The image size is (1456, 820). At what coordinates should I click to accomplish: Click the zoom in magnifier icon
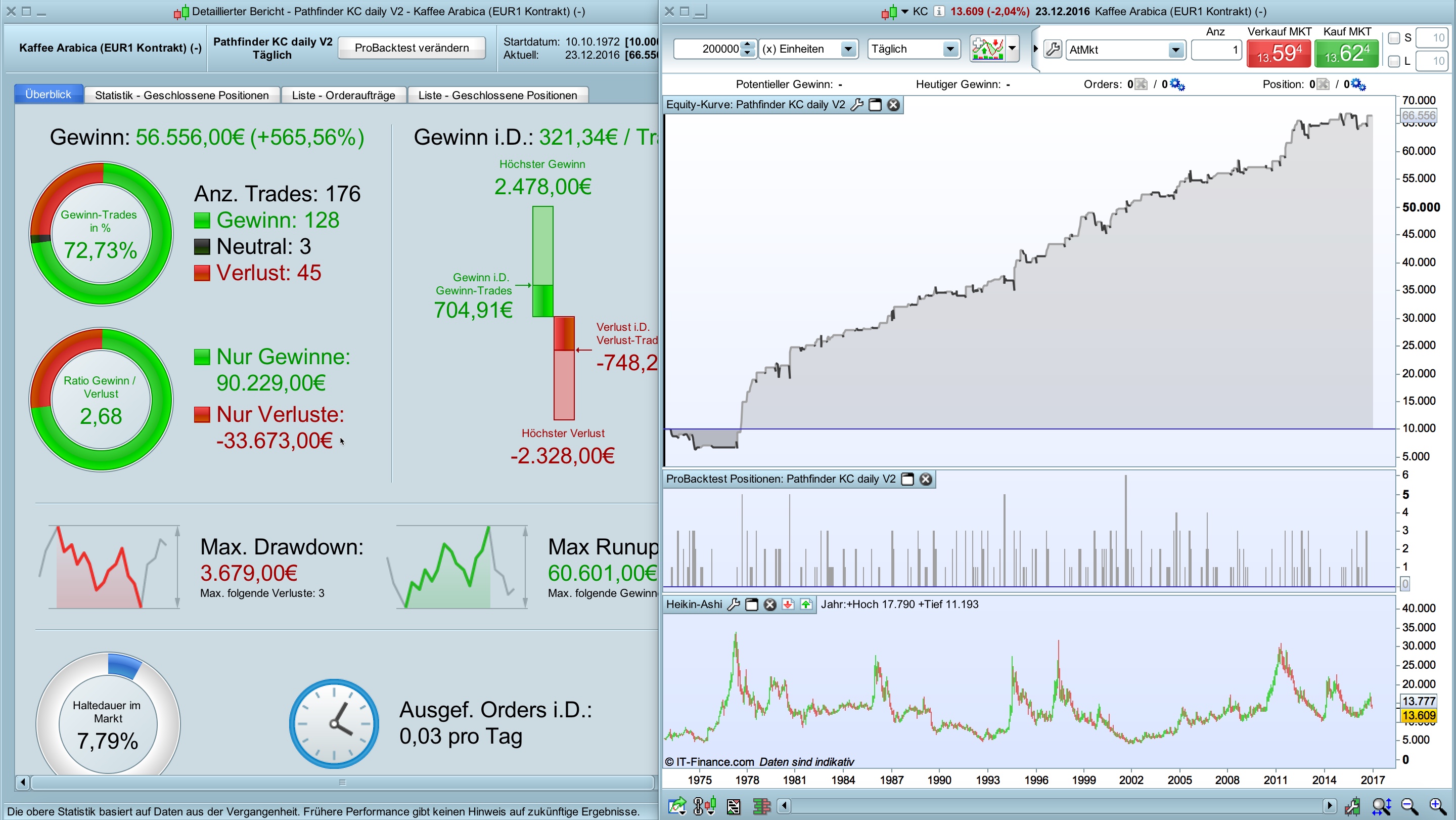[x=1437, y=805]
